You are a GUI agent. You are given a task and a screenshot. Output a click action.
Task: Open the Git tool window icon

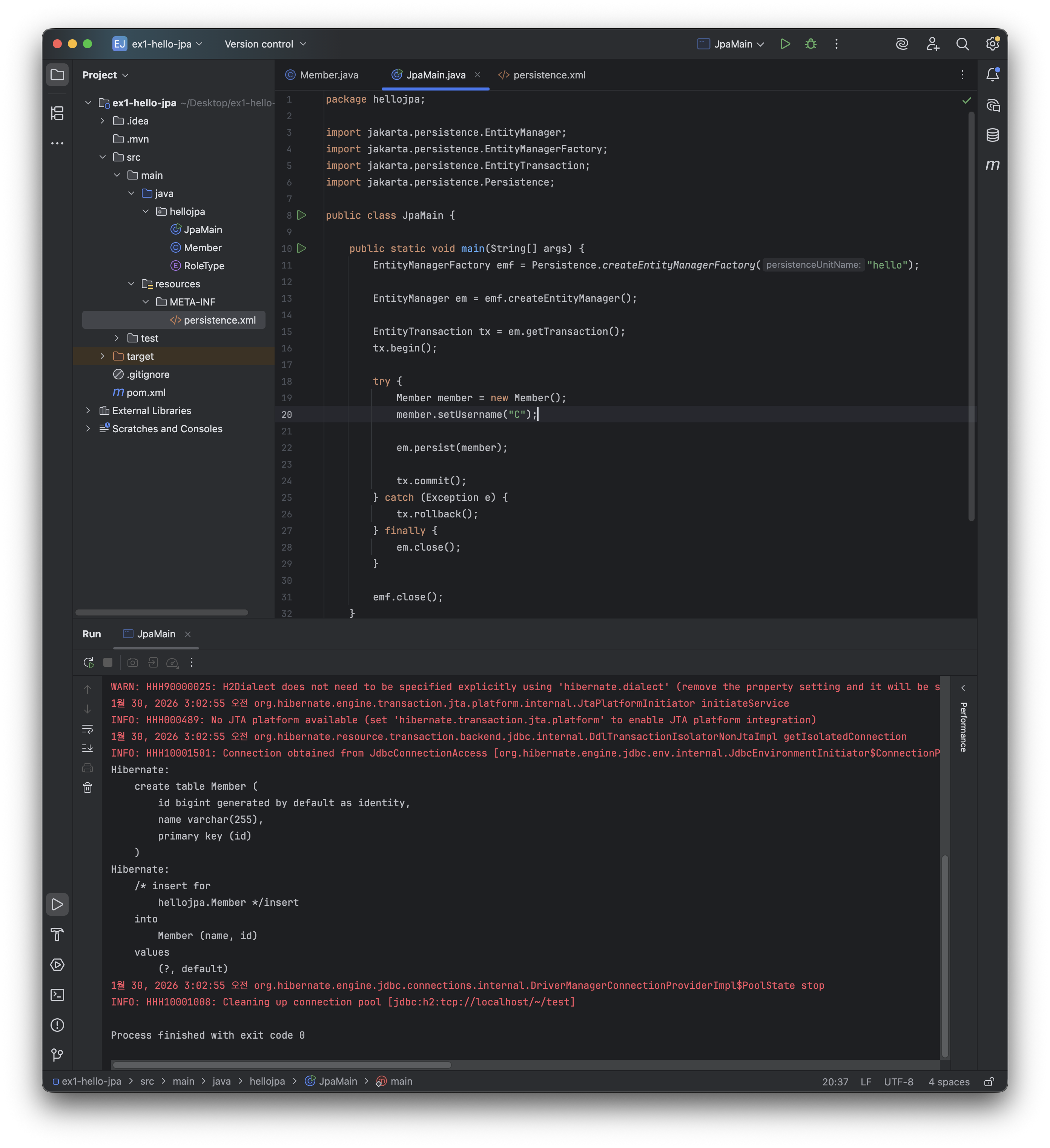57,1055
